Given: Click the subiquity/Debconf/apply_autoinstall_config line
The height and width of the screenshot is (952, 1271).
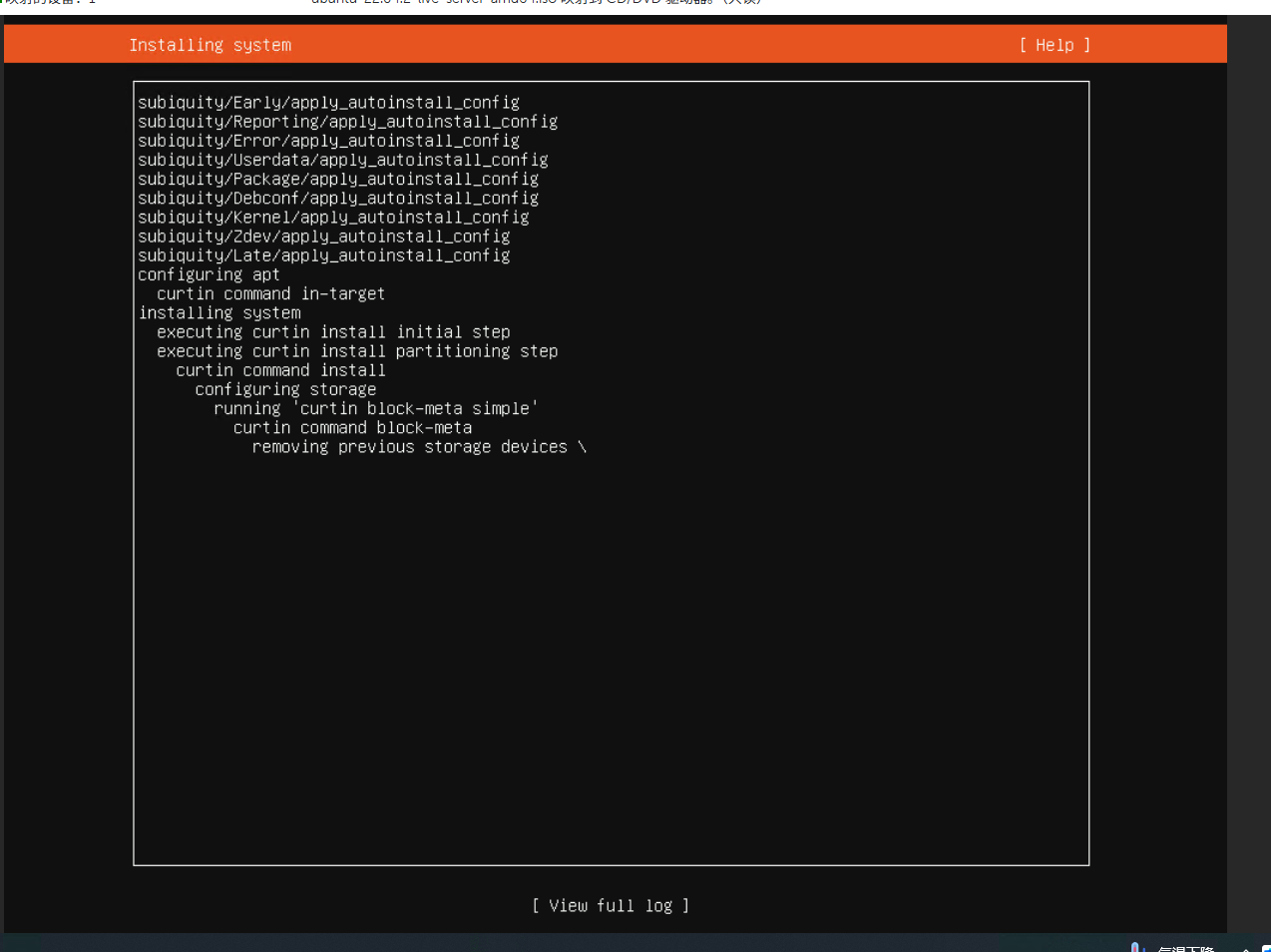Looking at the screenshot, I should [338, 199].
